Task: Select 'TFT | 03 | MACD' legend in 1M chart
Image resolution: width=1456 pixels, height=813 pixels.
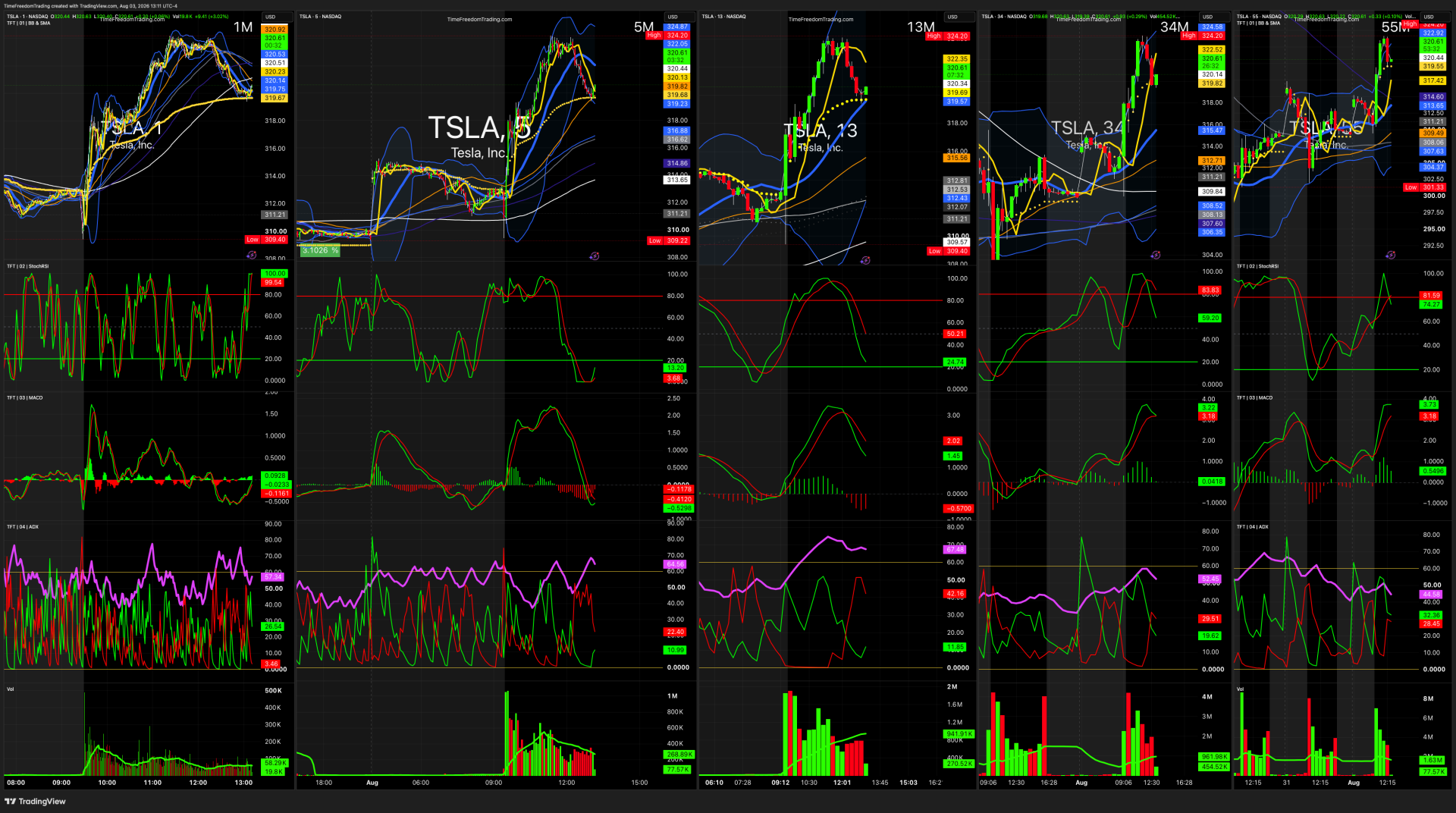Action: click(25, 397)
